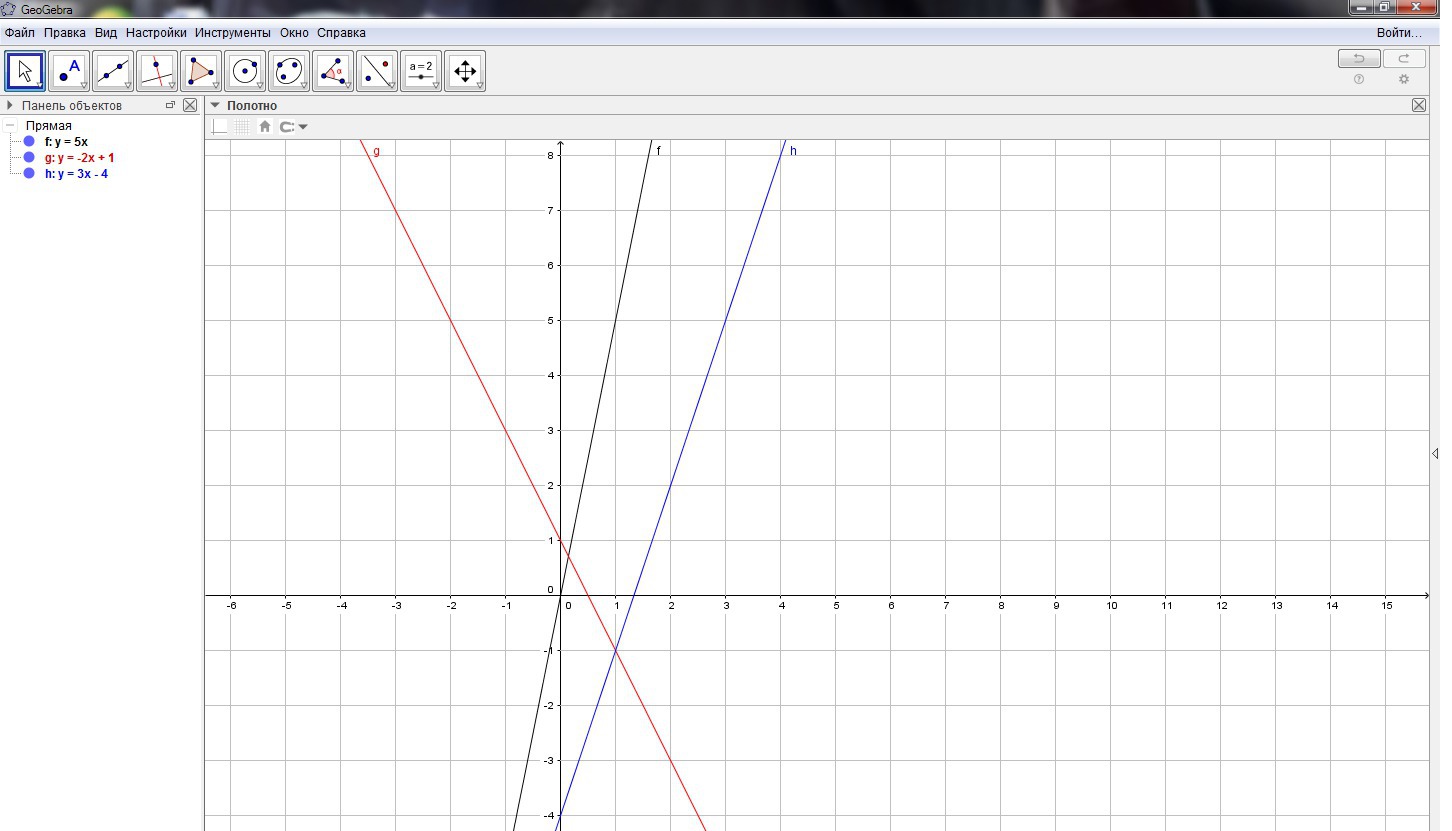This screenshot has height=831, width=1452.
Task: Open the Инструменты menu
Action: click(233, 33)
